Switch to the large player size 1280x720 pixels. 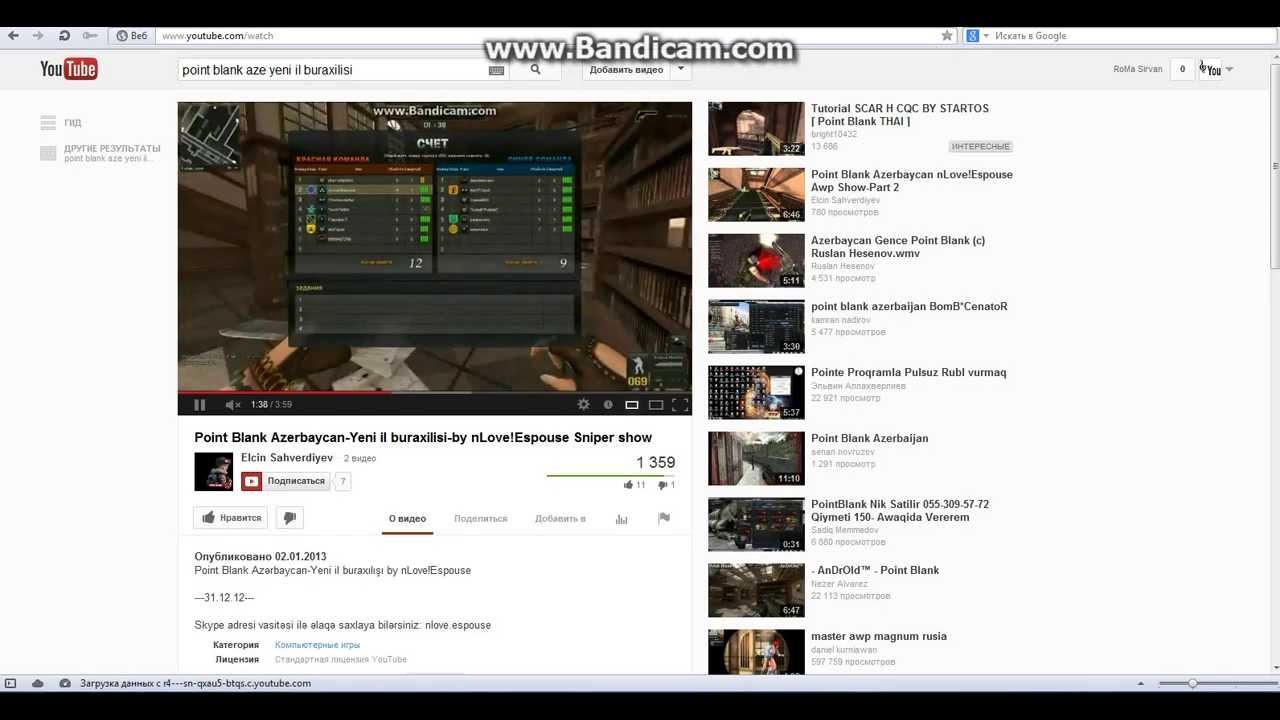[x=656, y=405]
